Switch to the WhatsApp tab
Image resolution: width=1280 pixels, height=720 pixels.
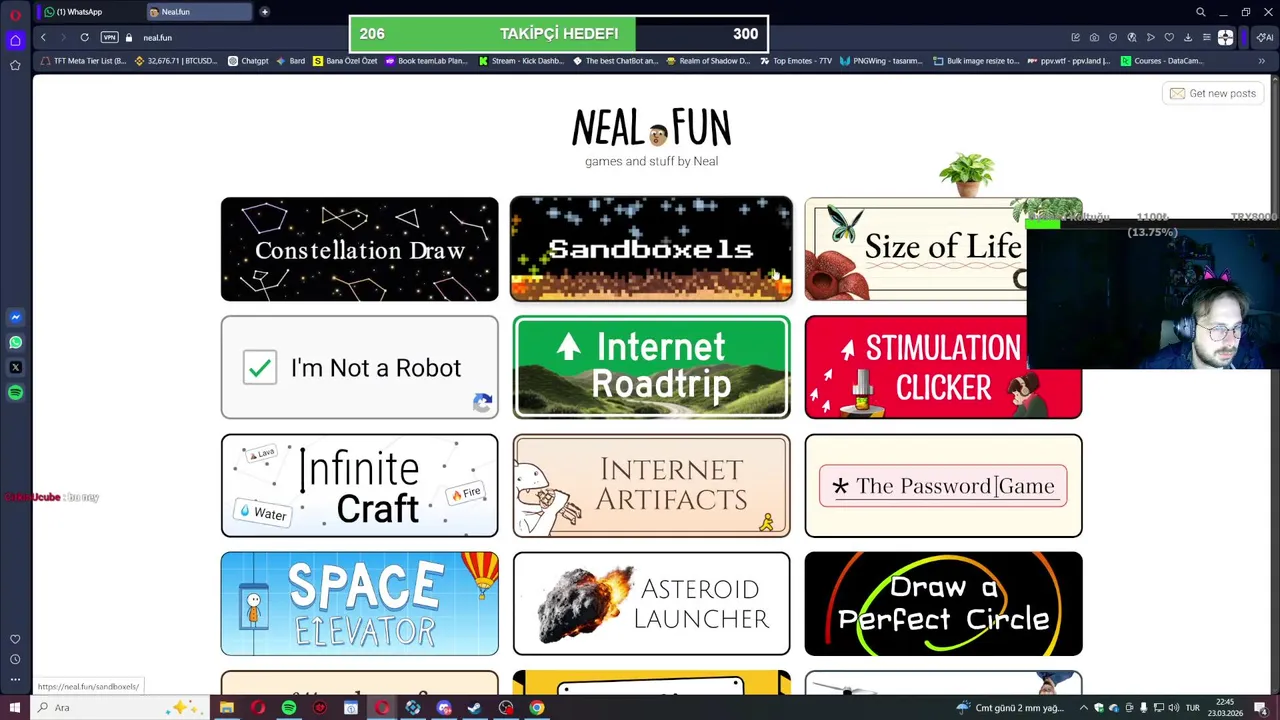pyautogui.click(x=88, y=12)
